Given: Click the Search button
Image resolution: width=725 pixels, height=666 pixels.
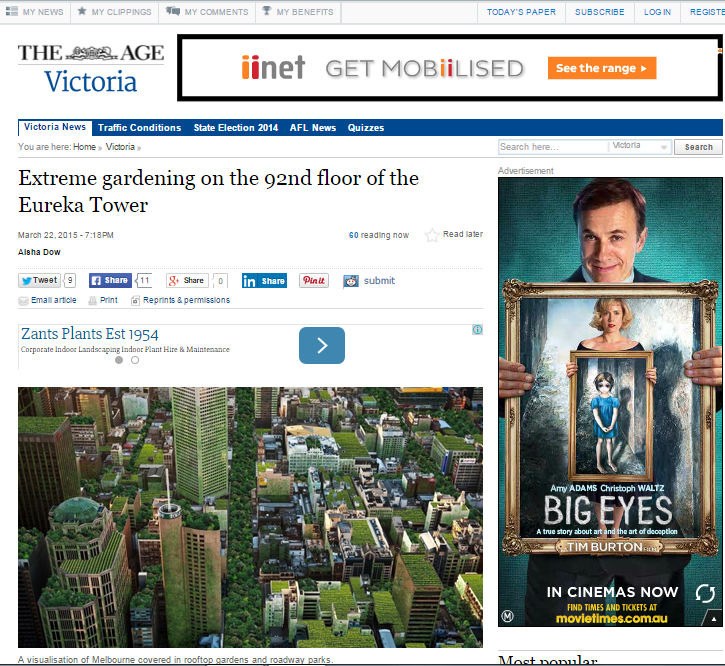Looking at the screenshot, I should [698, 147].
